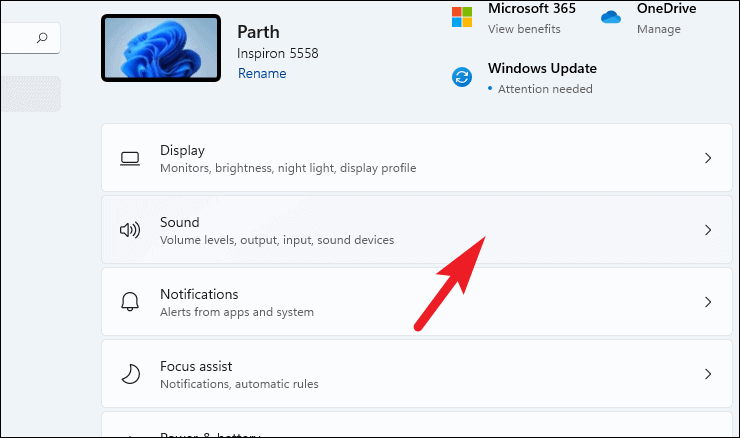Click the Notifications bell icon
The image size is (740, 438).
click(130, 302)
